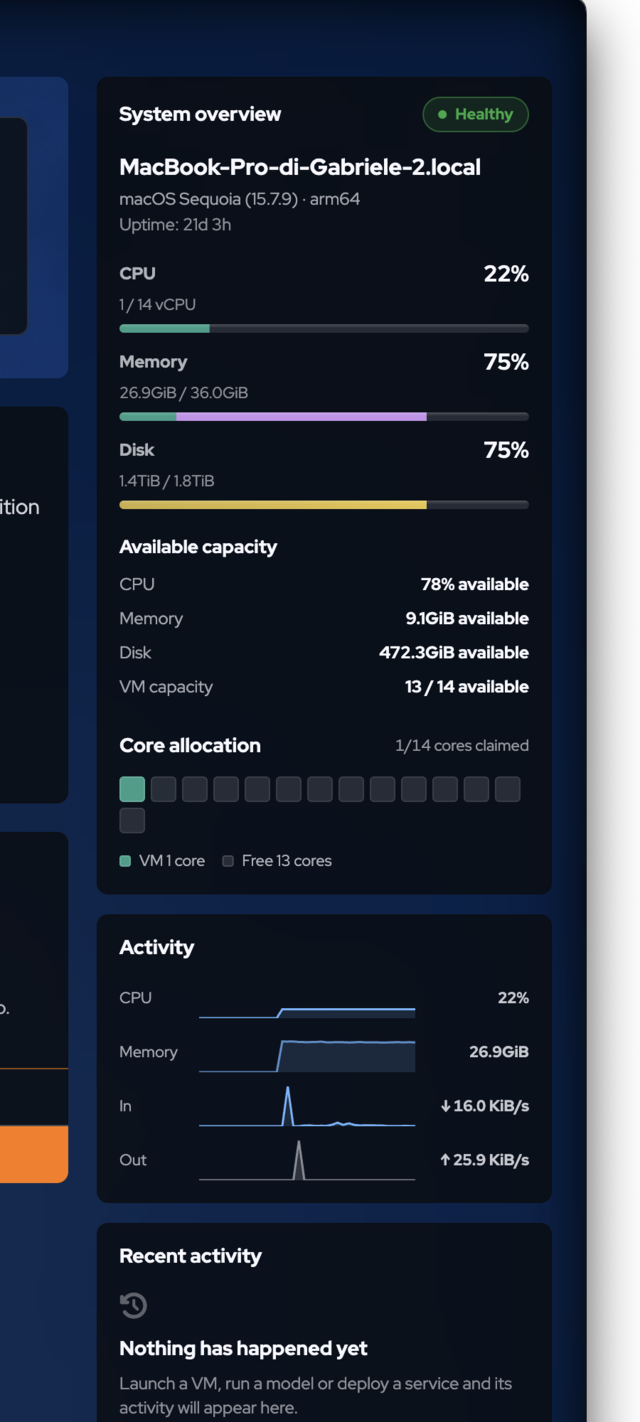Click the Memory usage progress bar
The width and height of the screenshot is (640, 1422).
(324, 416)
